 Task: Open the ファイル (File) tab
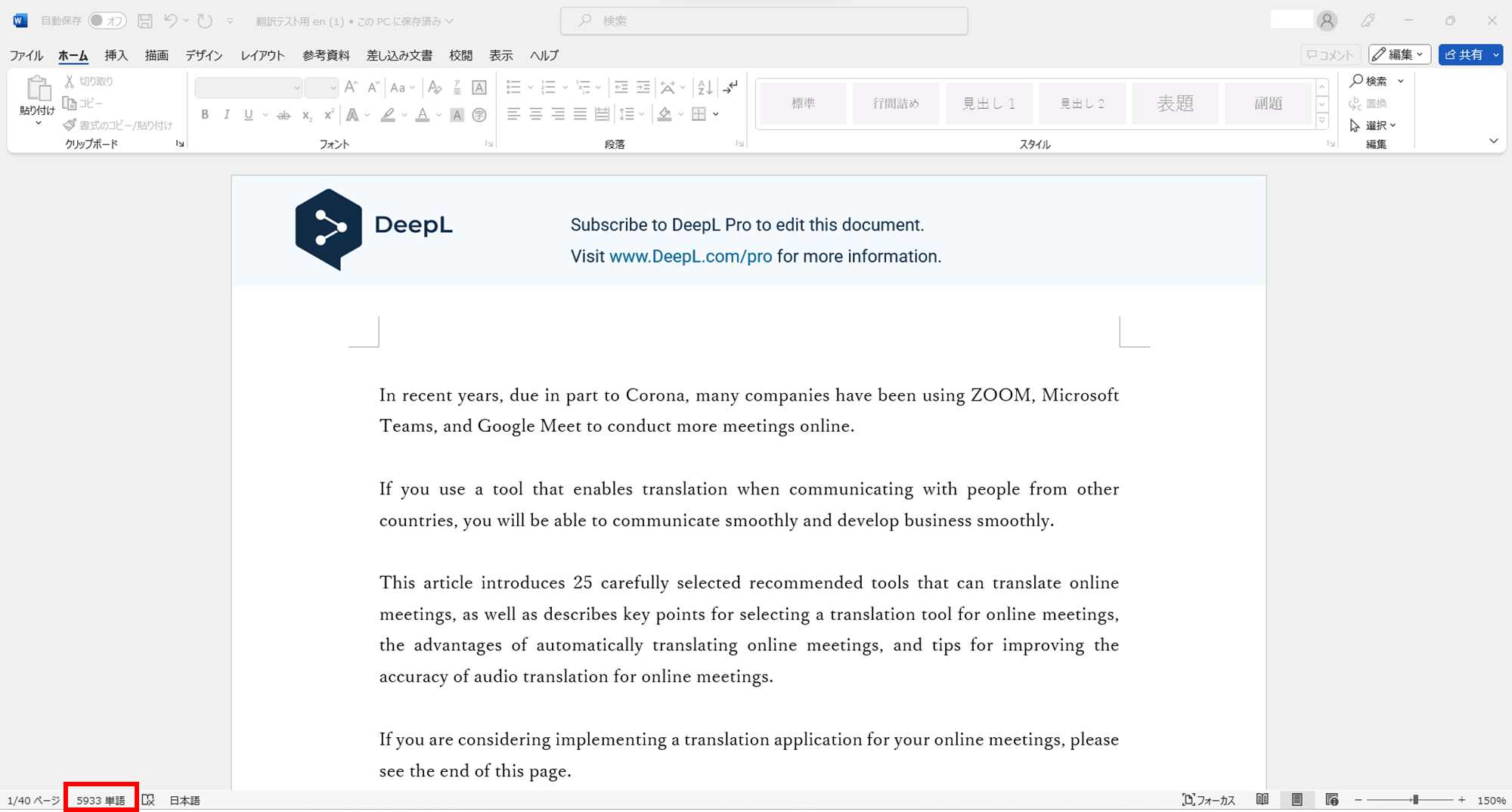point(26,55)
